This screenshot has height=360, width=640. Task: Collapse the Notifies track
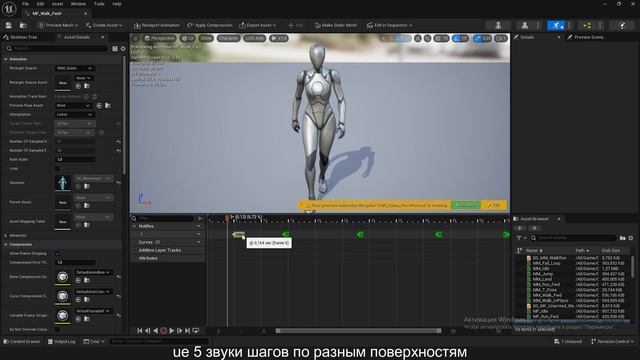tap(134, 226)
